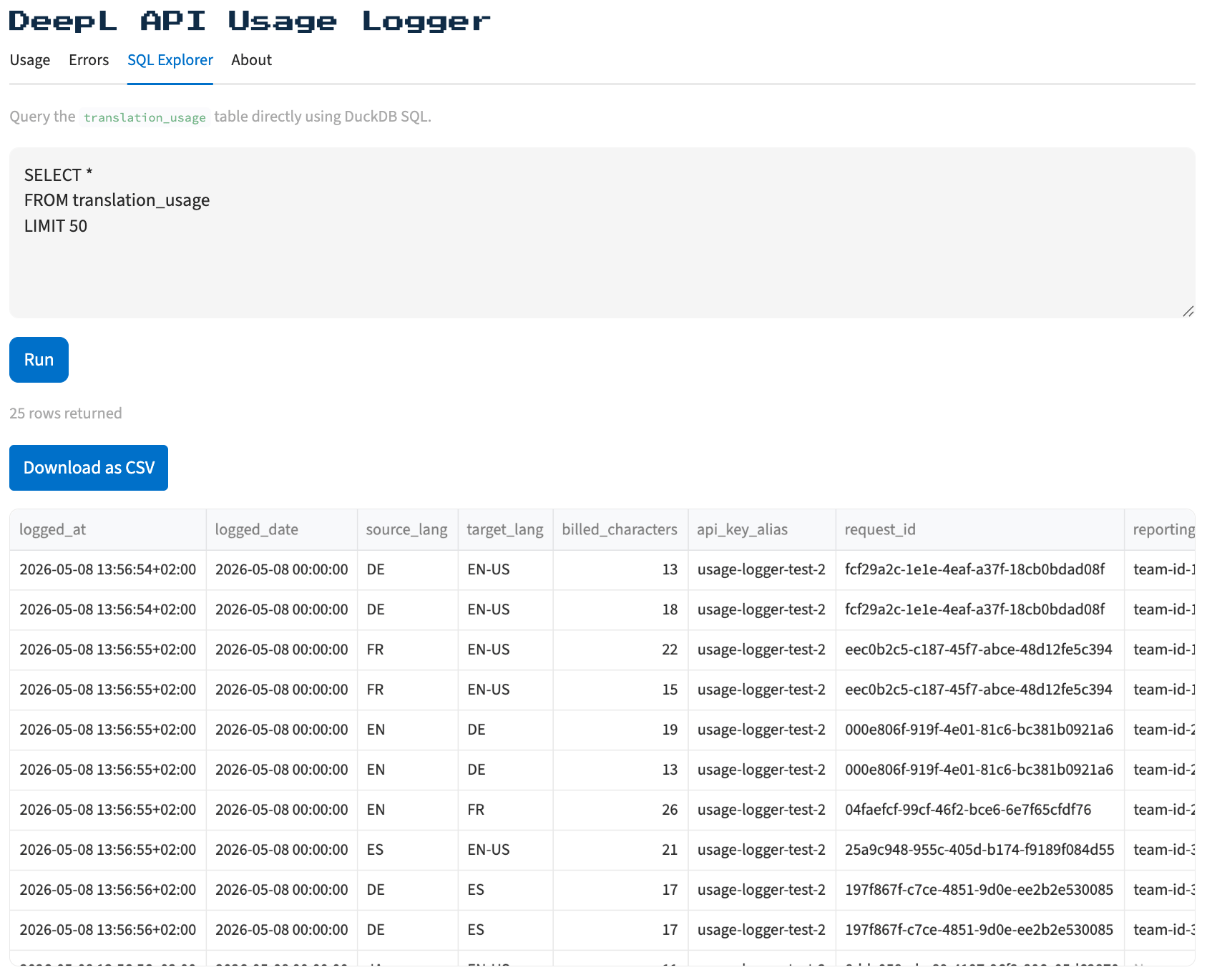Screen dimensions: 1212x980
Task: Click the source_lang column header
Action: (x=407, y=529)
